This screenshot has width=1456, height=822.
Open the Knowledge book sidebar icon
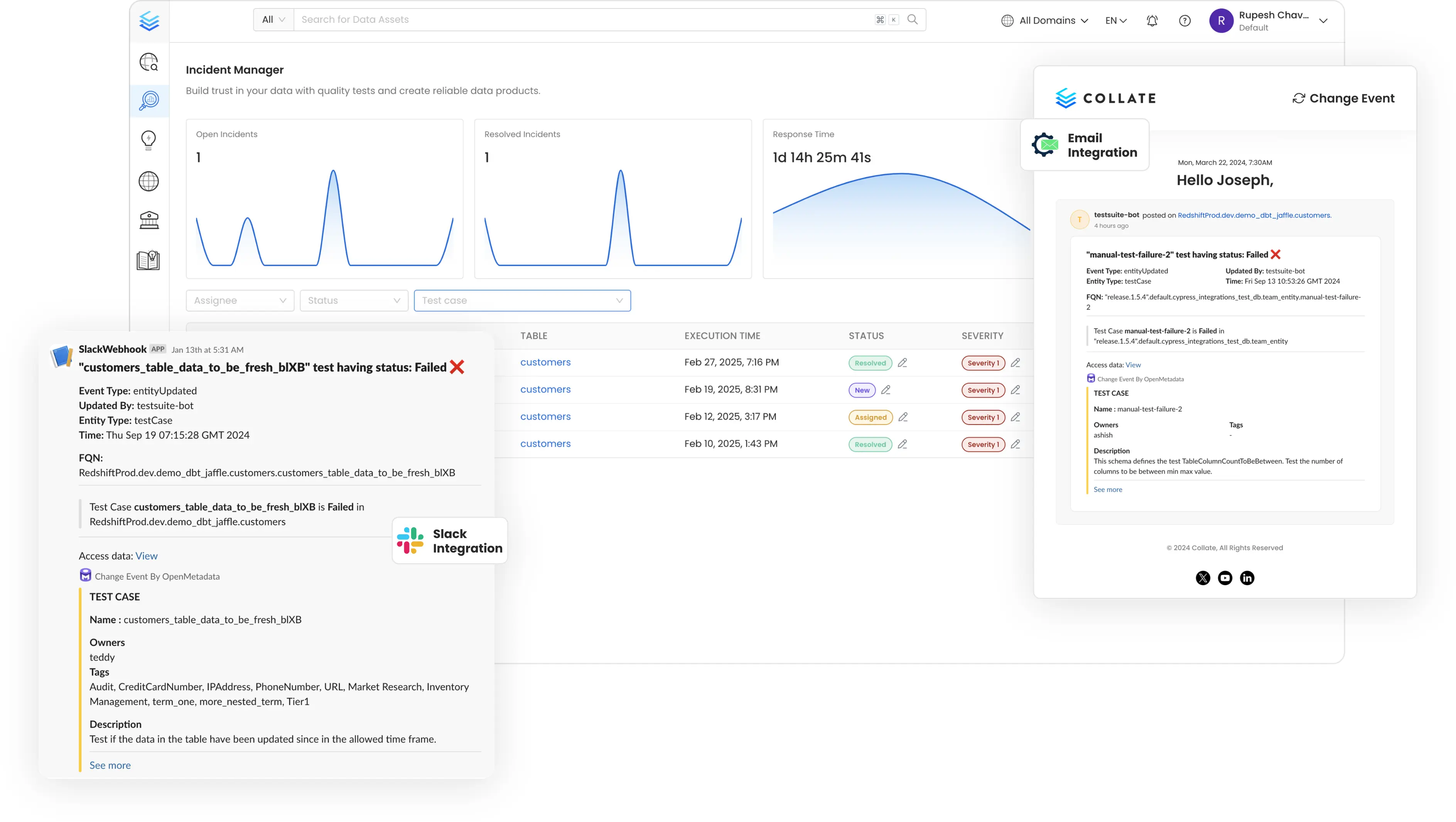click(x=148, y=260)
